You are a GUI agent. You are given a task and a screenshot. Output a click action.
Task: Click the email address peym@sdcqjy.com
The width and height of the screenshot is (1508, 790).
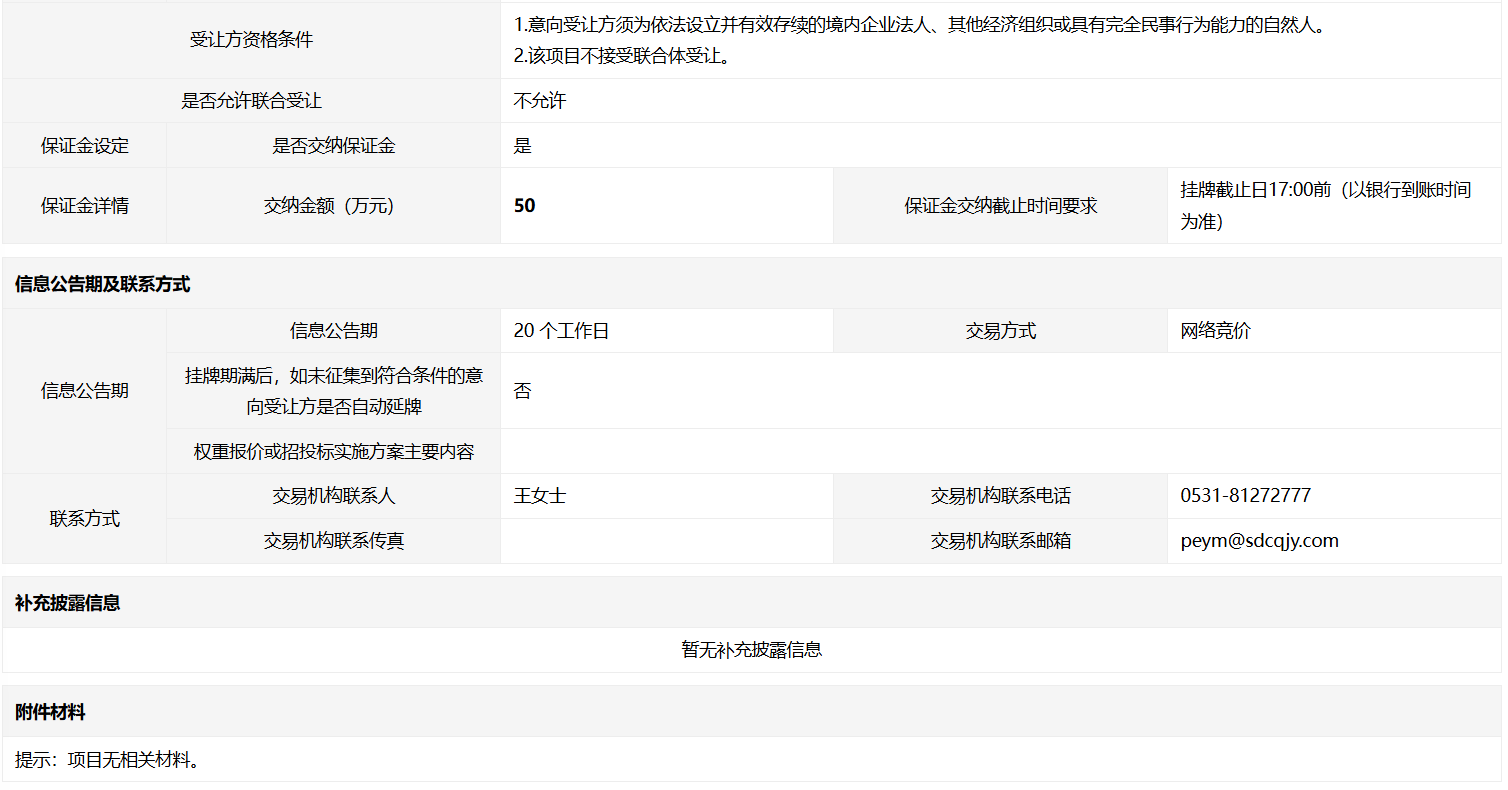coord(1259,541)
